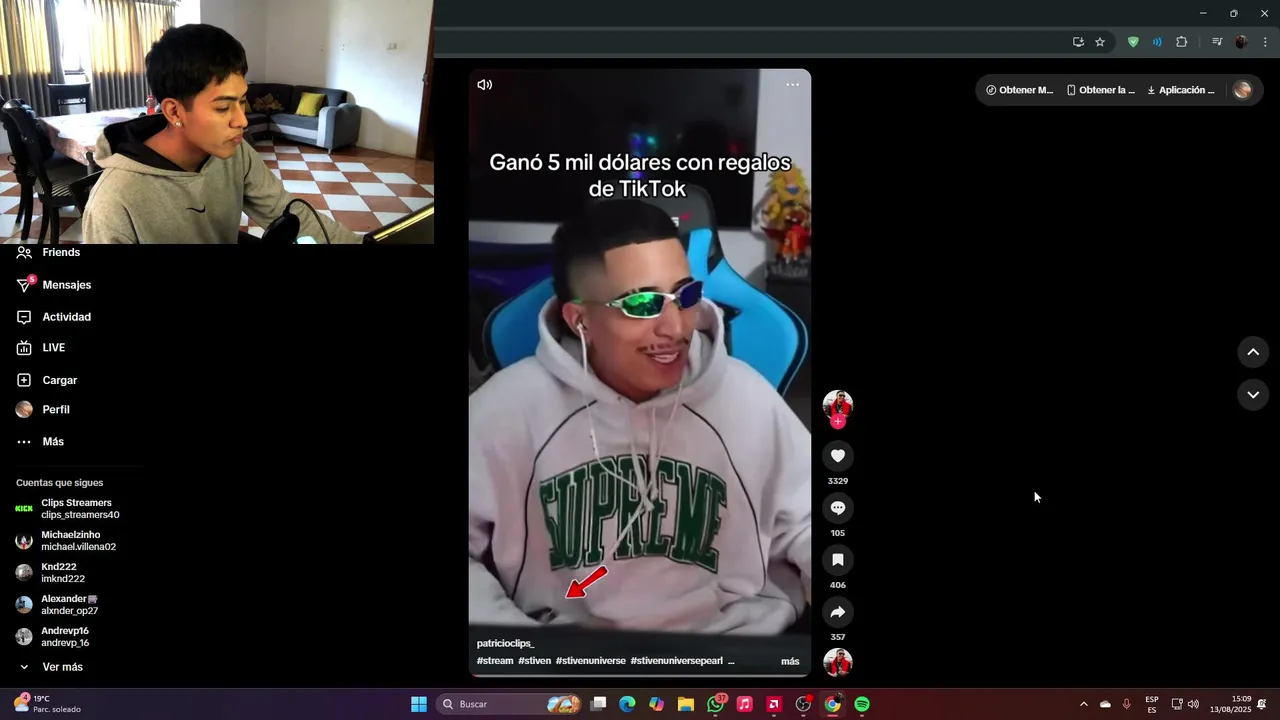
Task: Expand followed accounts with 'Ver más'
Action: [50, 667]
